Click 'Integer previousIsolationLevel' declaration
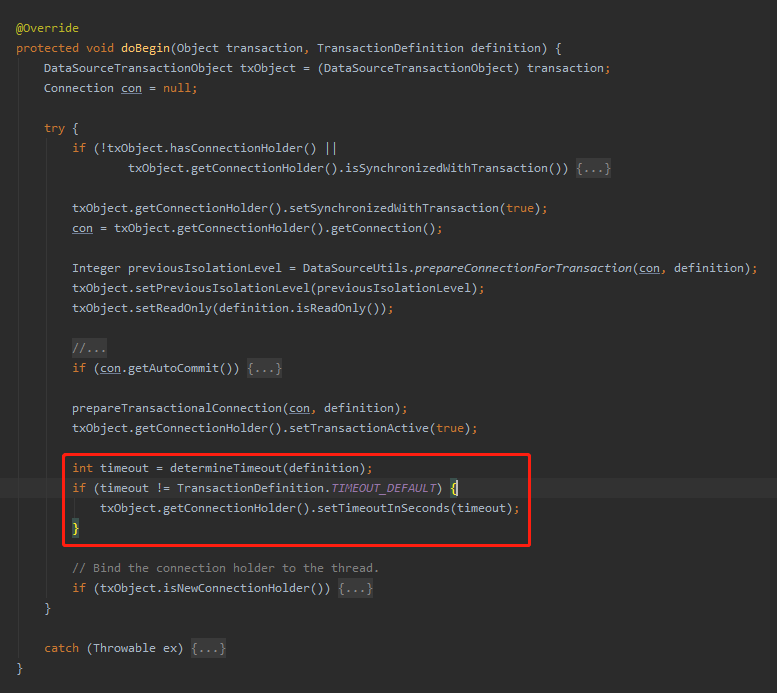The image size is (777, 693). point(176,269)
